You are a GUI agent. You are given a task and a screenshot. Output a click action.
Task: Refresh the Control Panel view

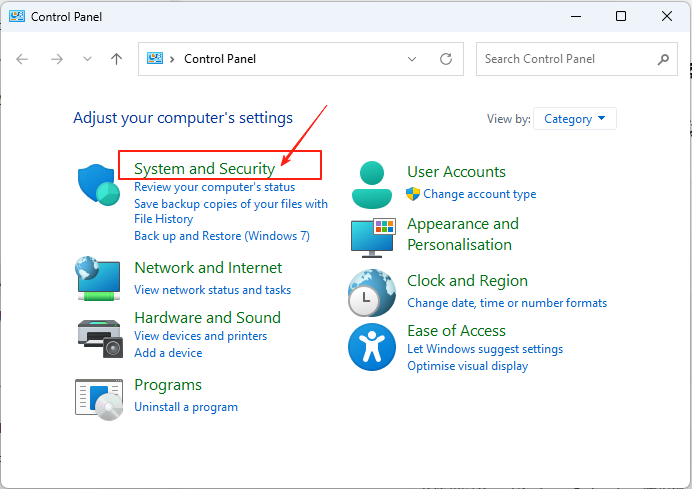tap(446, 59)
